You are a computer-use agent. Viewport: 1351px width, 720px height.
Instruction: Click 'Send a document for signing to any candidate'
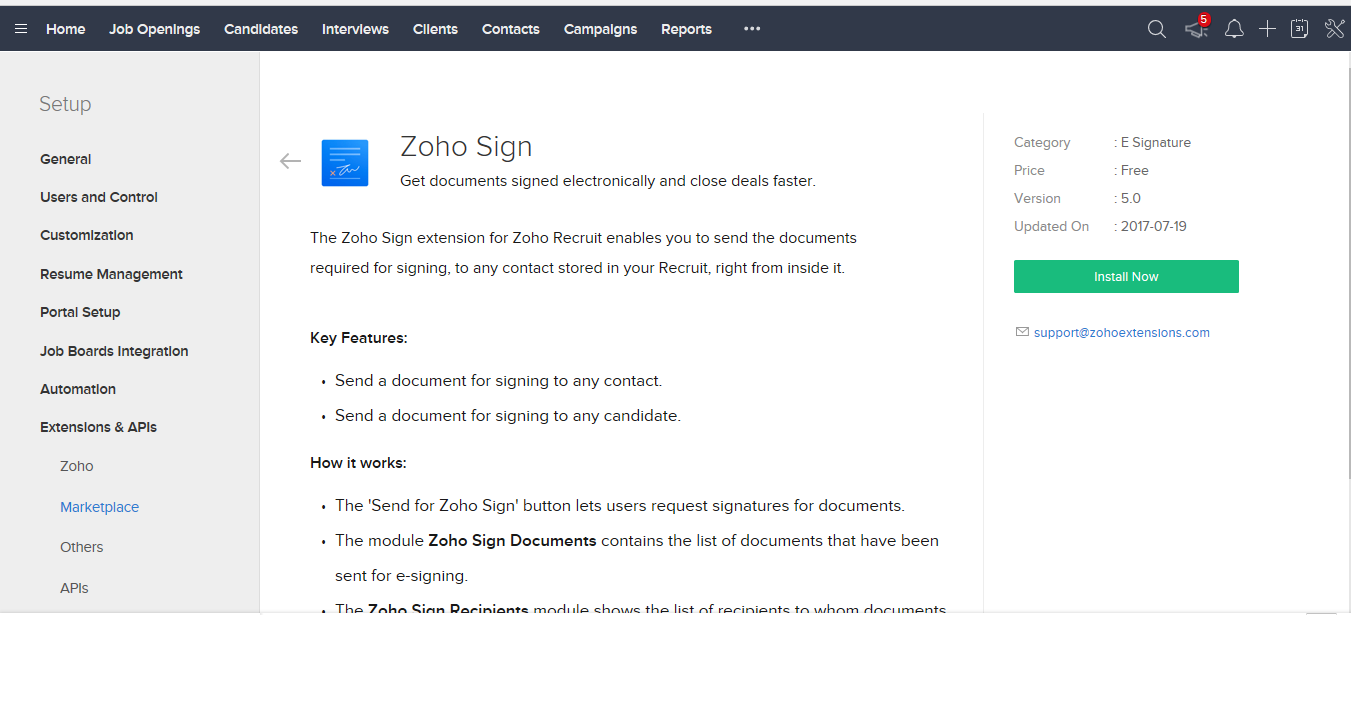pyautogui.click(x=508, y=415)
